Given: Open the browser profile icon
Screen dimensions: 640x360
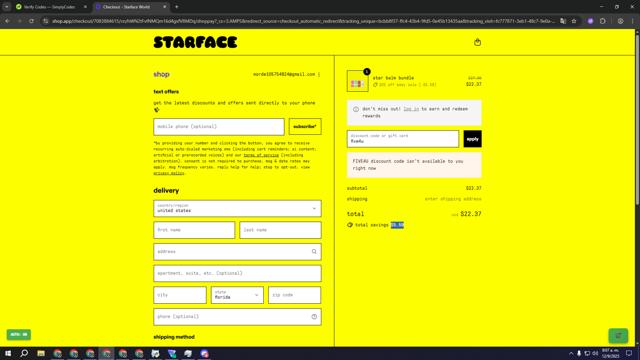Looking at the screenshot, I should tap(620, 21).
